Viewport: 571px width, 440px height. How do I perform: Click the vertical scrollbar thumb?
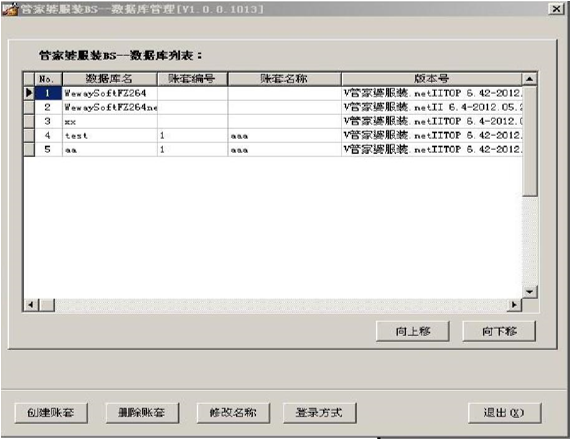click(529, 141)
